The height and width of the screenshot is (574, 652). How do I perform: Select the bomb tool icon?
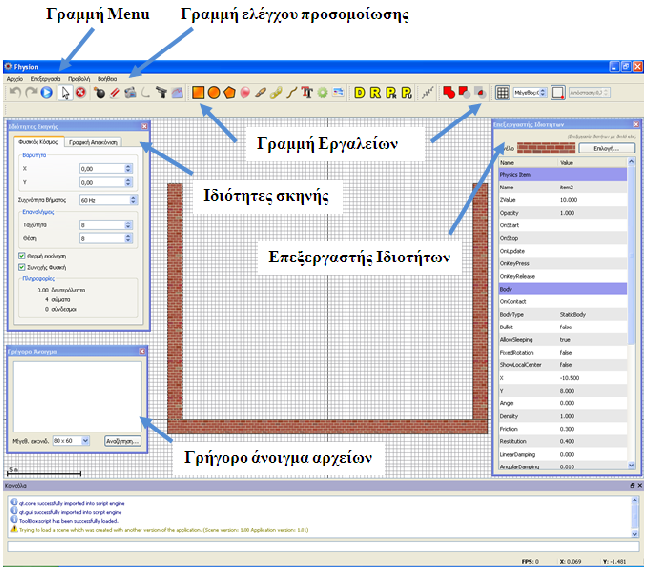tap(99, 92)
